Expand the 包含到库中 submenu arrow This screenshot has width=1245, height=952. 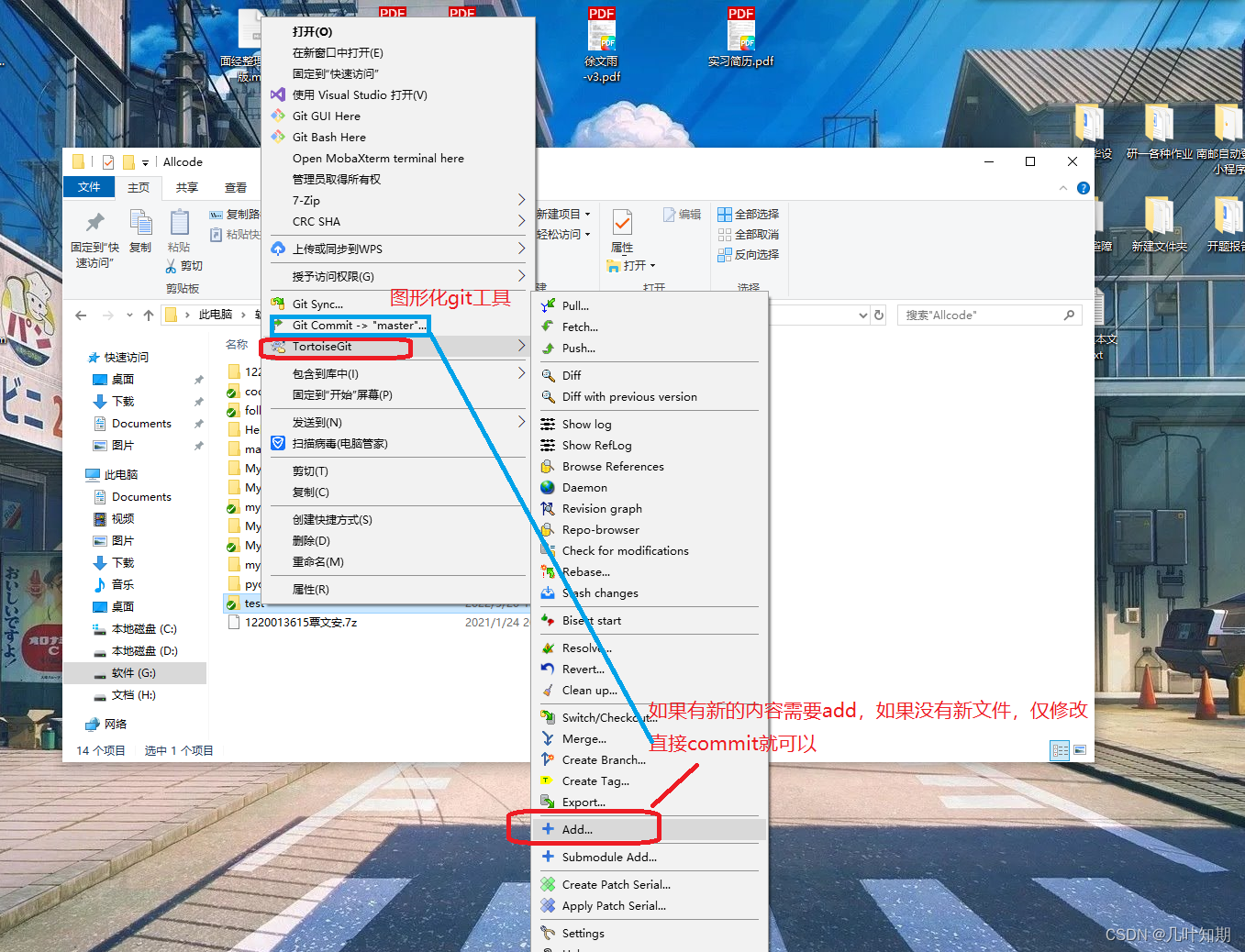pyautogui.click(x=521, y=373)
